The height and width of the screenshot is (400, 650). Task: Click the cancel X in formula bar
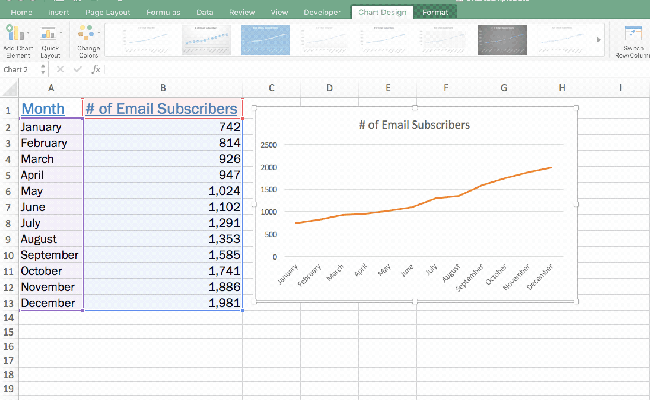point(61,69)
